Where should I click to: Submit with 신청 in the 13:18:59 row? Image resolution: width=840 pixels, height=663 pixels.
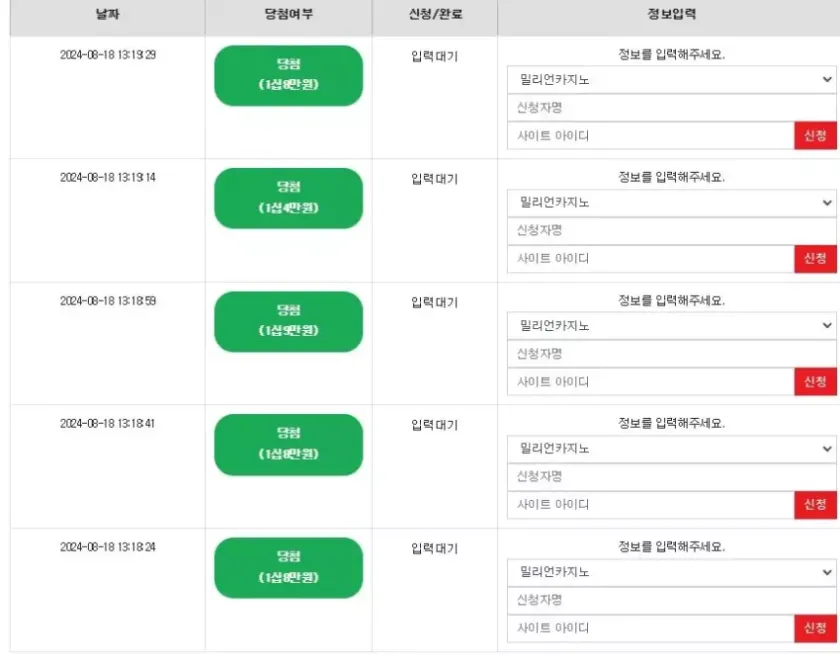point(815,381)
